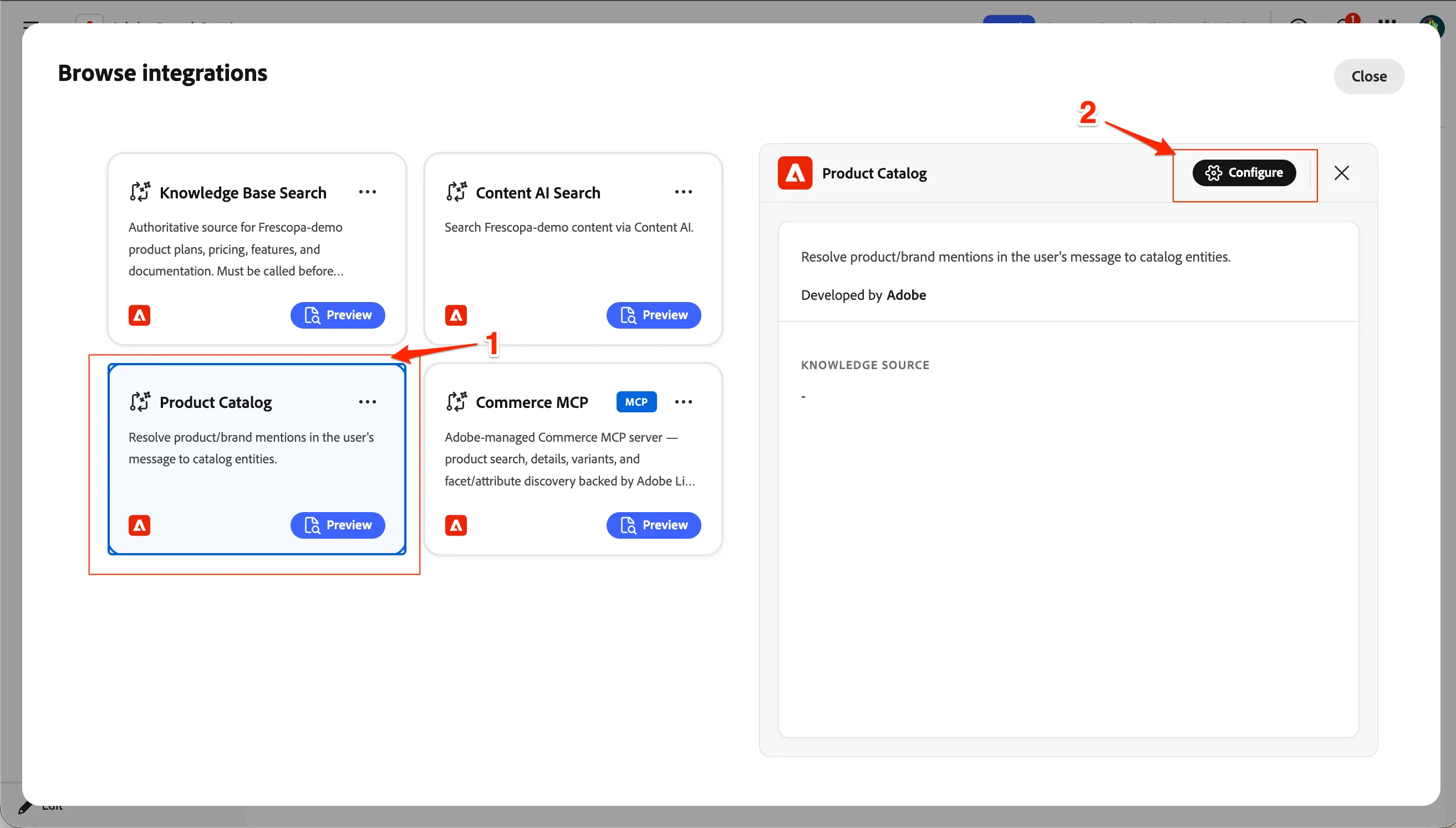This screenshot has width=1456, height=828.
Task: Close the Browse integrations dialog
Action: (1368, 76)
